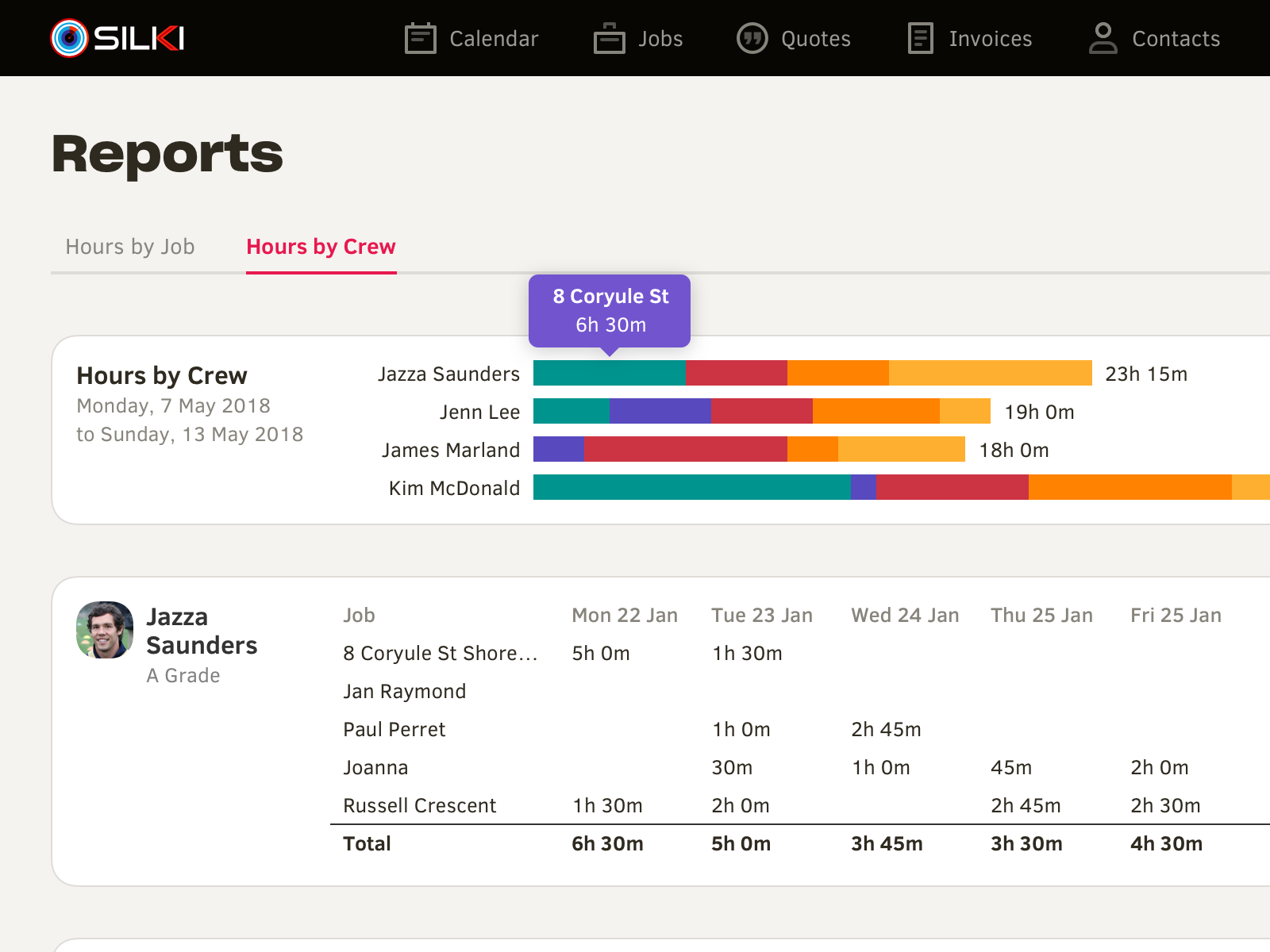
Task: Click the light orange segment in Jazza Saunders' bar
Action: click(x=991, y=373)
